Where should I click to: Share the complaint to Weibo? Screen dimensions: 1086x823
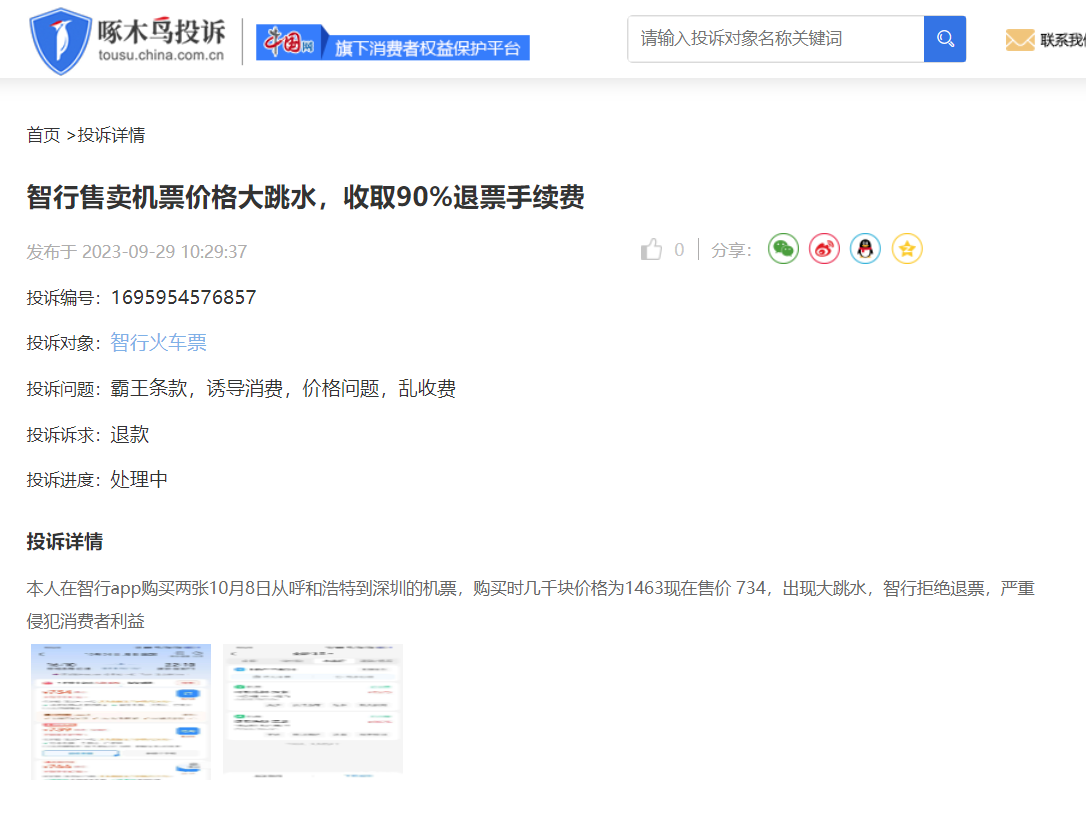coord(824,249)
